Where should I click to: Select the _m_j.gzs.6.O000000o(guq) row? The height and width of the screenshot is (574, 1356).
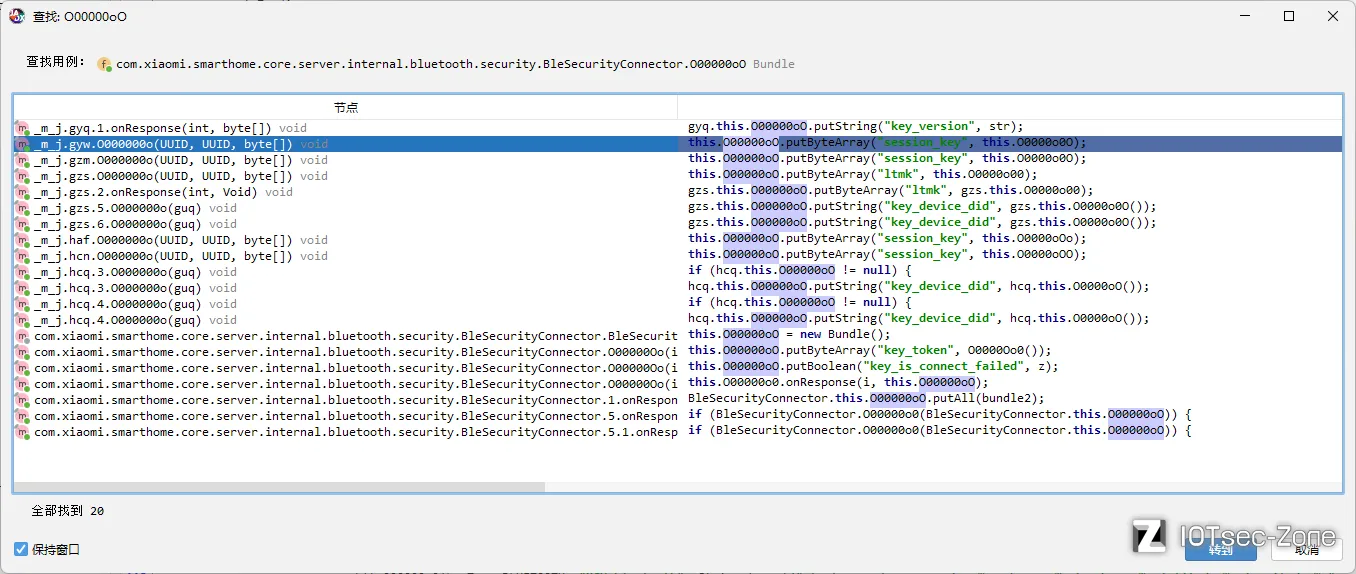pos(135,224)
